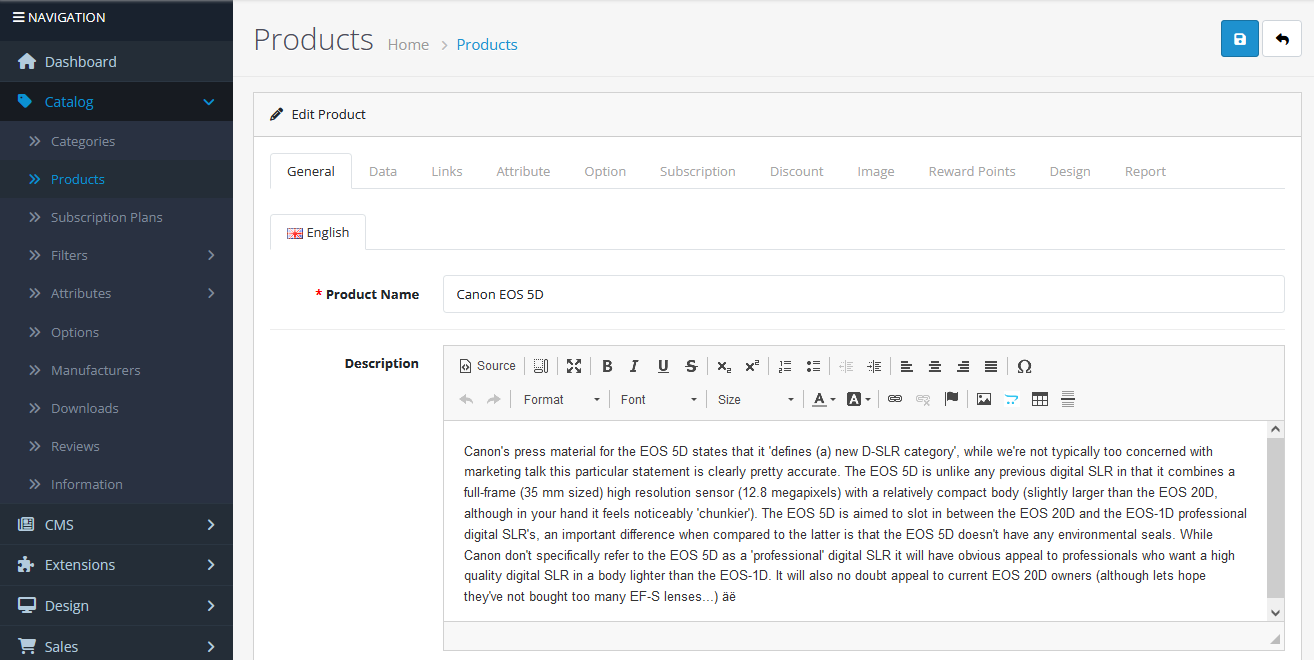Open the Format dropdown
Screen dimensions: 1314x660
[x=561, y=399]
